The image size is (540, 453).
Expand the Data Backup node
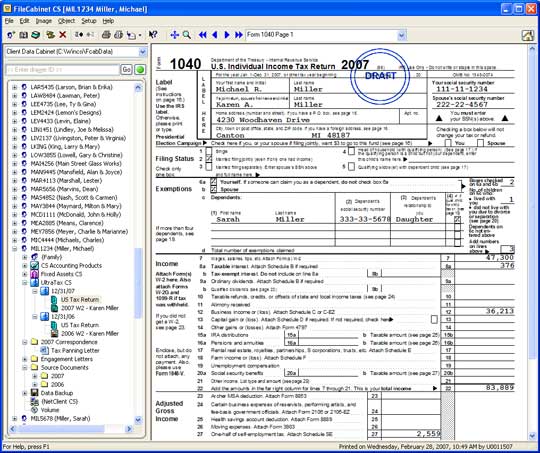[25, 393]
